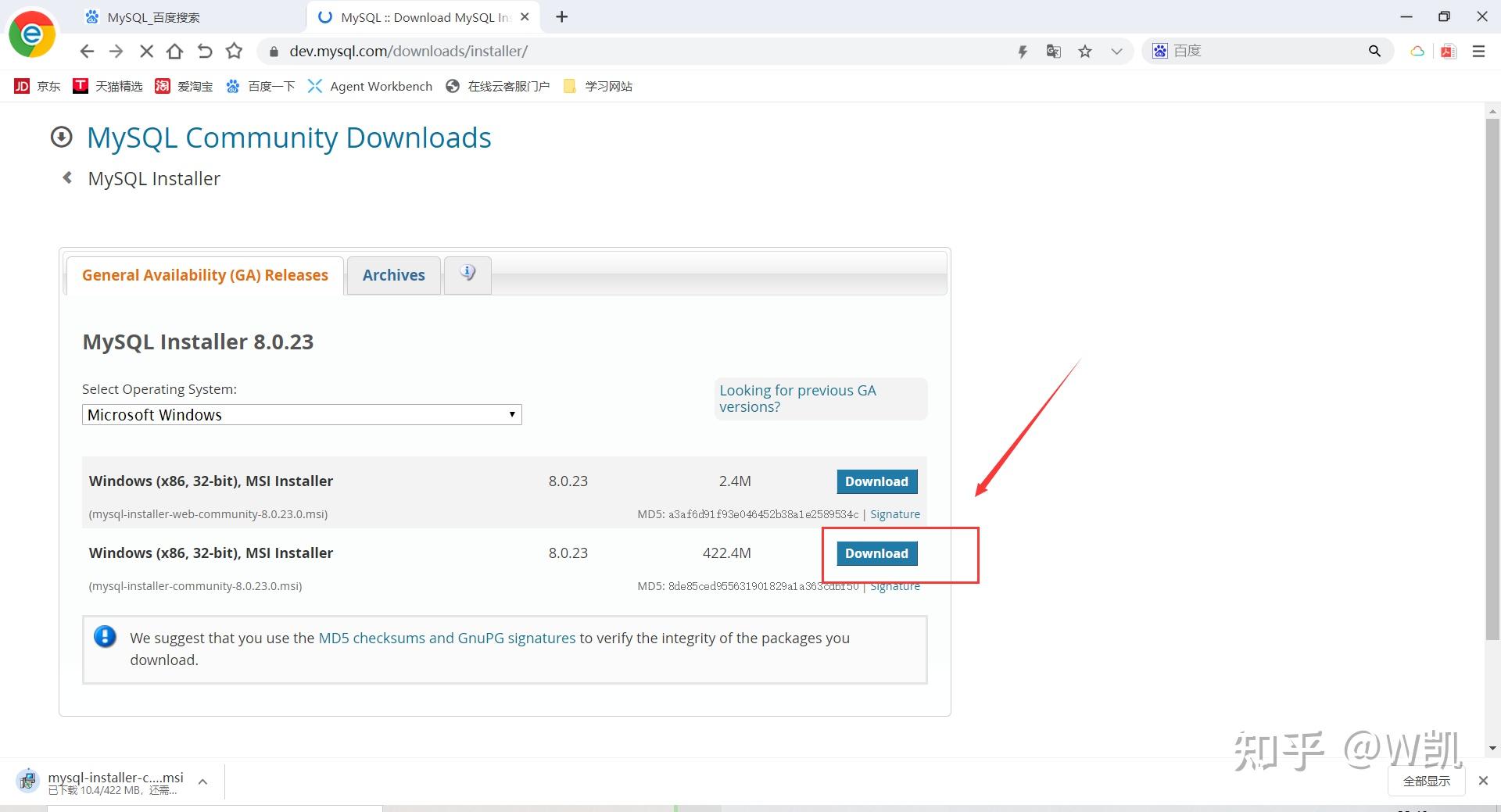Open Looking for previous GA versions link

[797, 399]
